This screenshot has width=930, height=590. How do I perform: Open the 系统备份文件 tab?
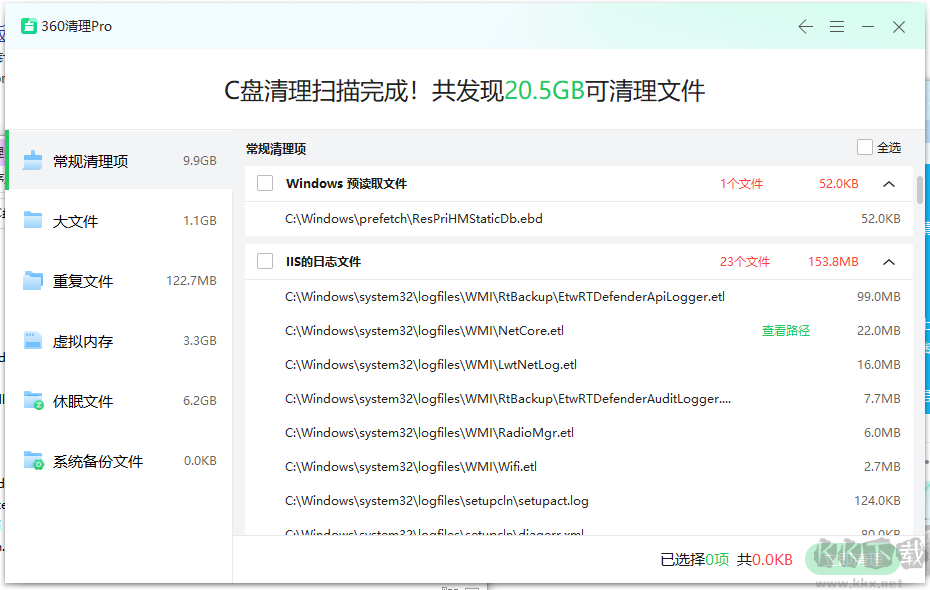point(120,461)
